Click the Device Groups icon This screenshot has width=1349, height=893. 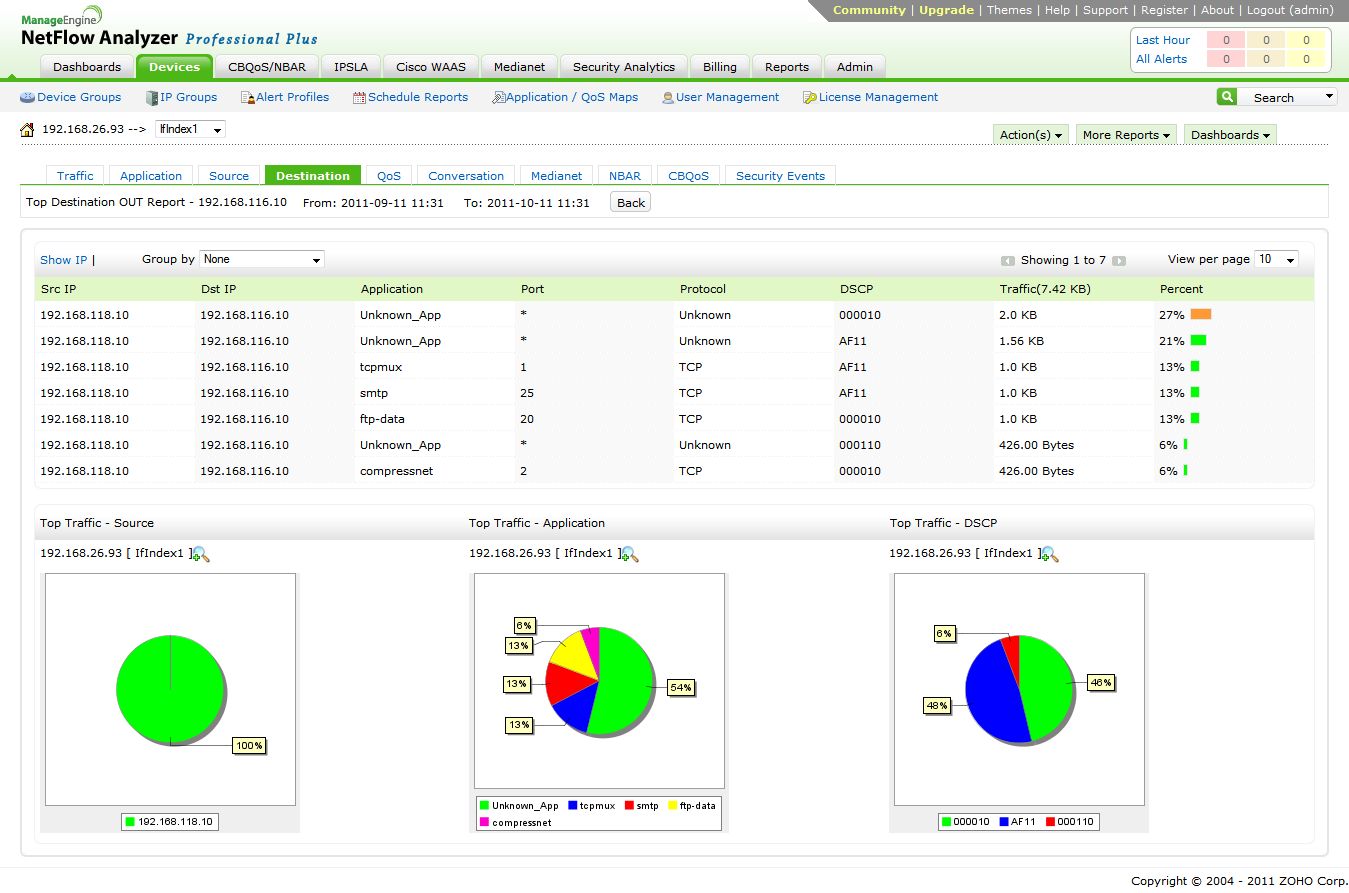(27, 98)
